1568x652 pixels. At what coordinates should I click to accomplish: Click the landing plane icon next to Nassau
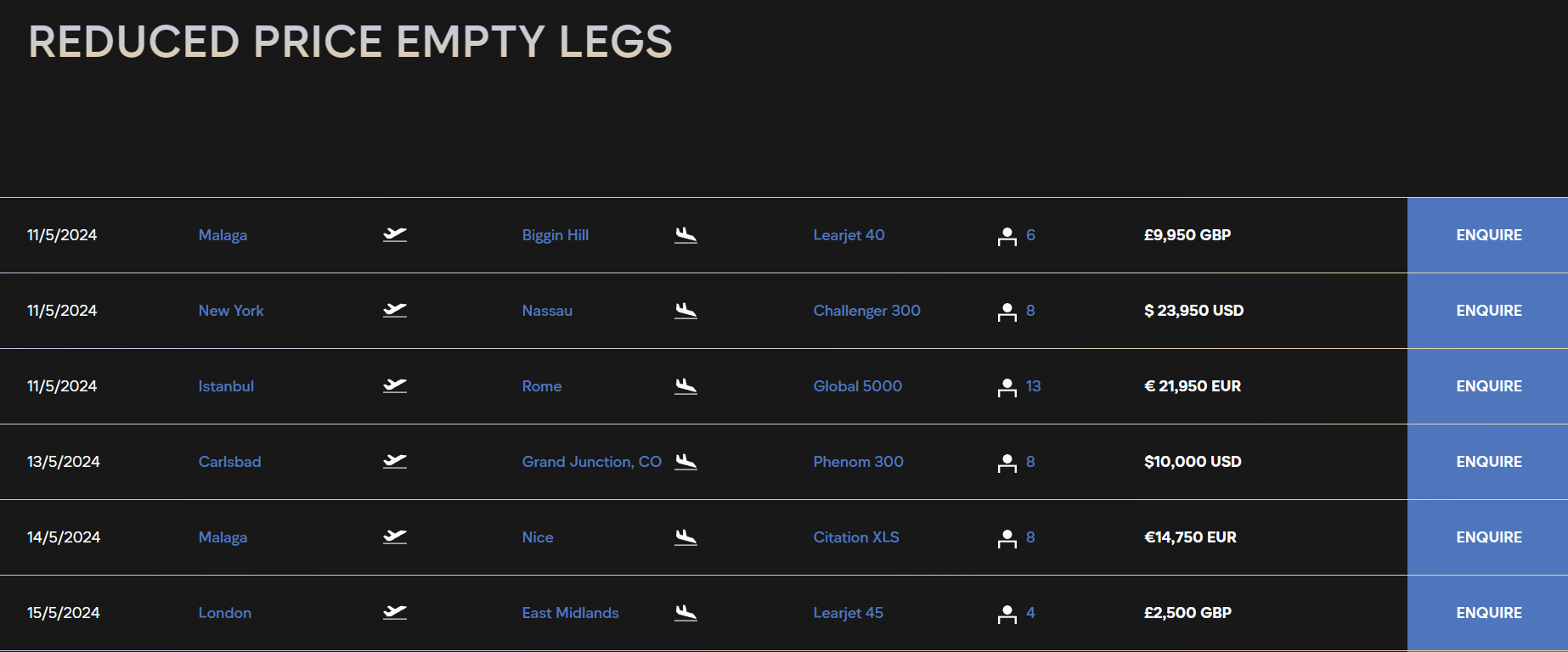pos(685,311)
